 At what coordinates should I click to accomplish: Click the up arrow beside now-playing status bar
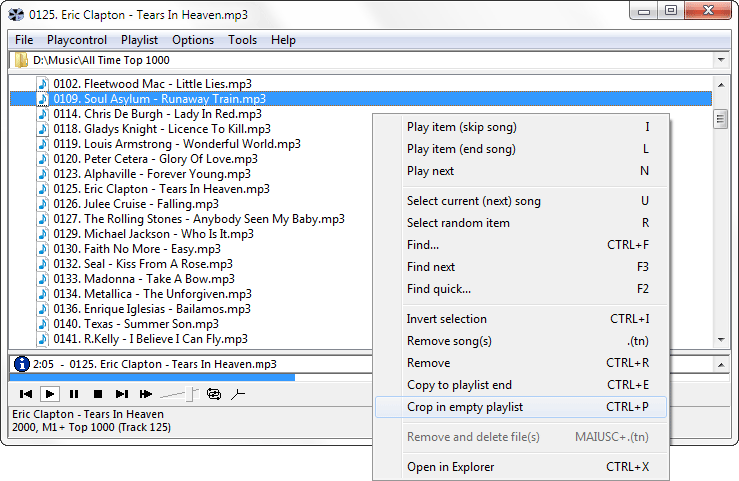click(721, 365)
